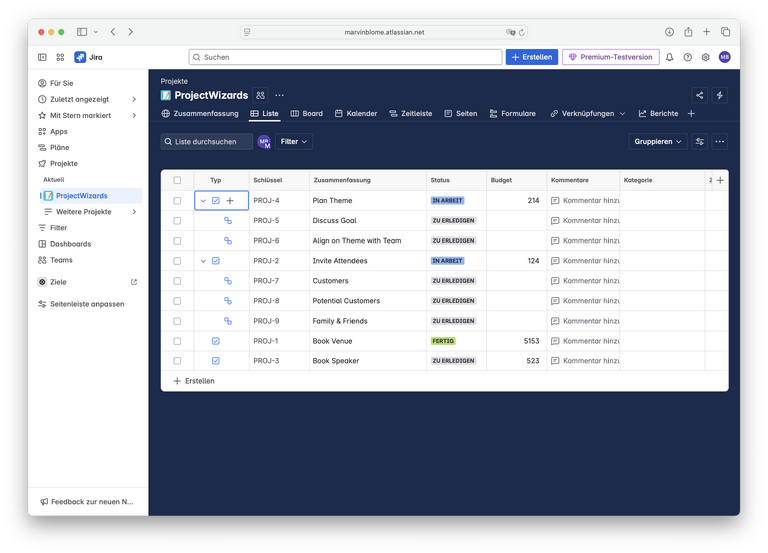Check the PROJ-7 Customers row checkbox
768x553 pixels.
click(177, 281)
